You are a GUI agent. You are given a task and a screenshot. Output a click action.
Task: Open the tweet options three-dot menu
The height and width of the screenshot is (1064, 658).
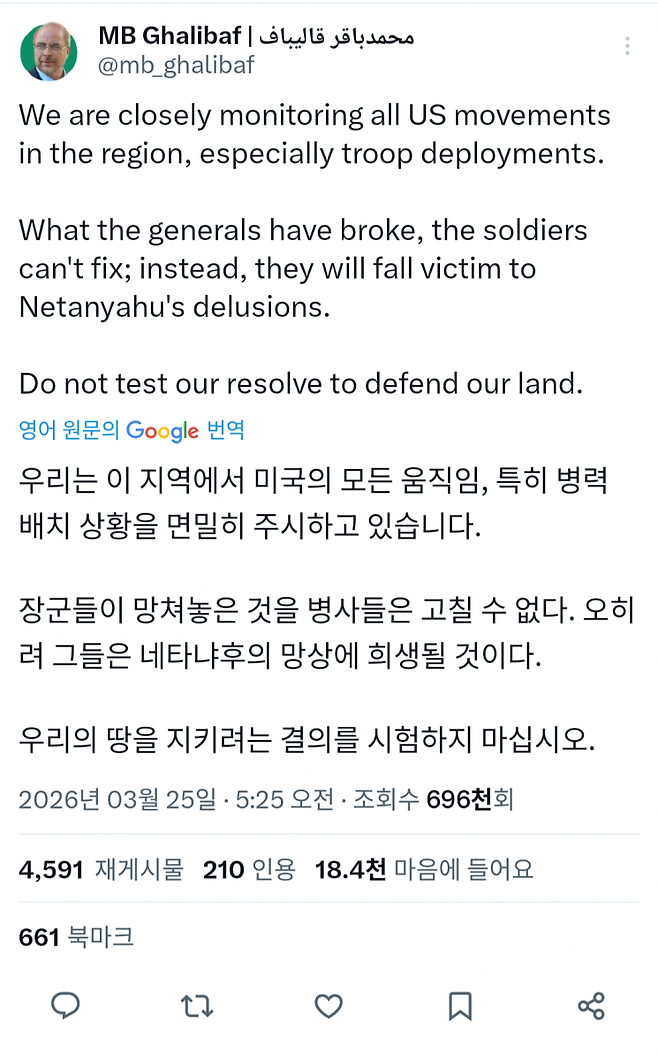click(x=627, y=46)
